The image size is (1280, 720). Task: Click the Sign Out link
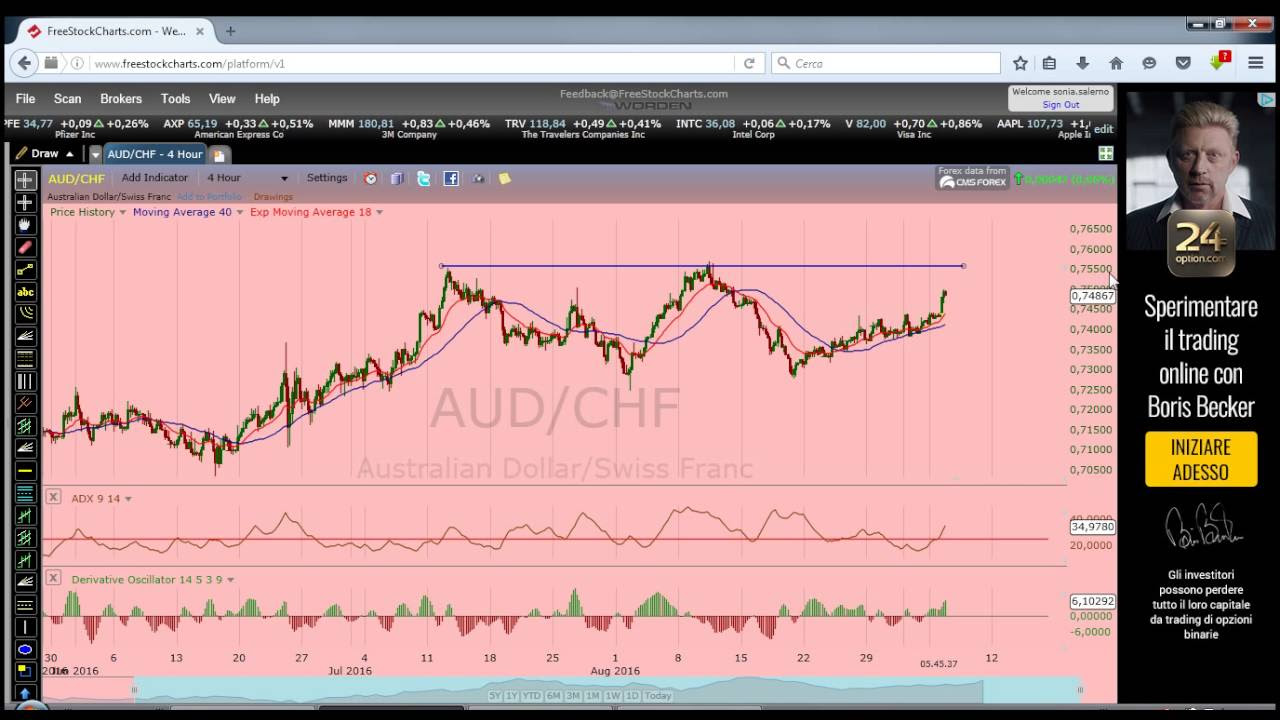coord(1061,105)
